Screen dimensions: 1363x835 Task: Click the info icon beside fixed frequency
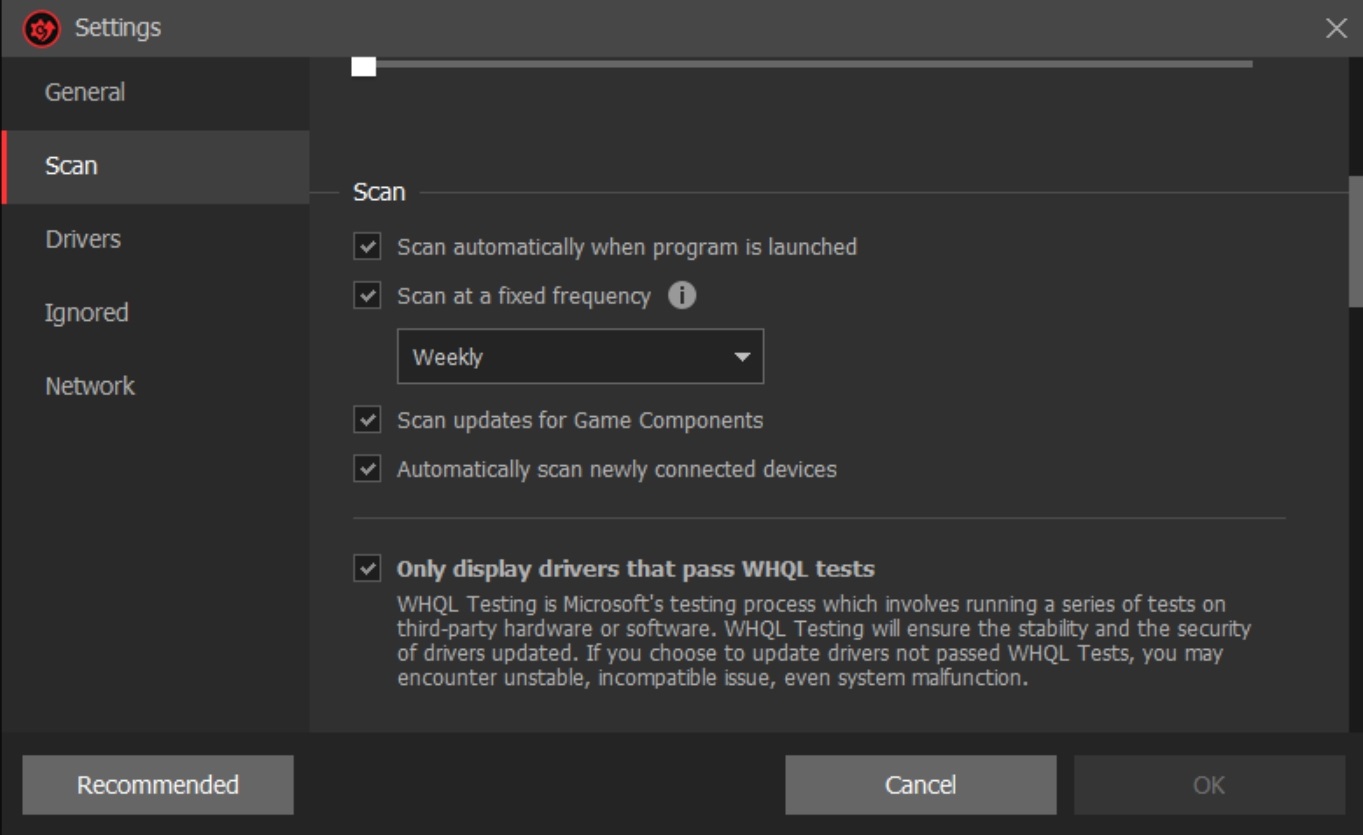coord(682,296)
